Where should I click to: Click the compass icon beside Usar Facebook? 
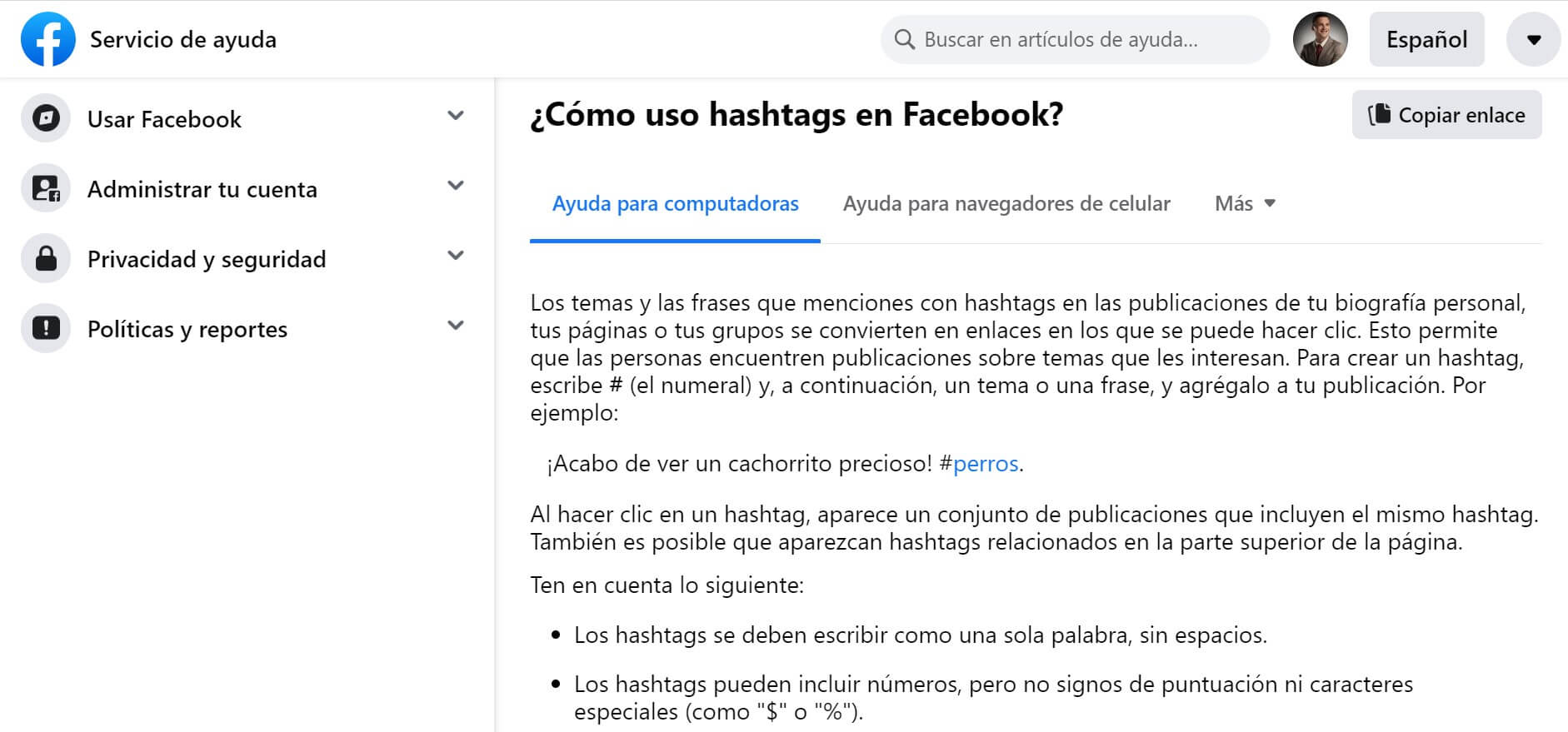coord(46,119)
